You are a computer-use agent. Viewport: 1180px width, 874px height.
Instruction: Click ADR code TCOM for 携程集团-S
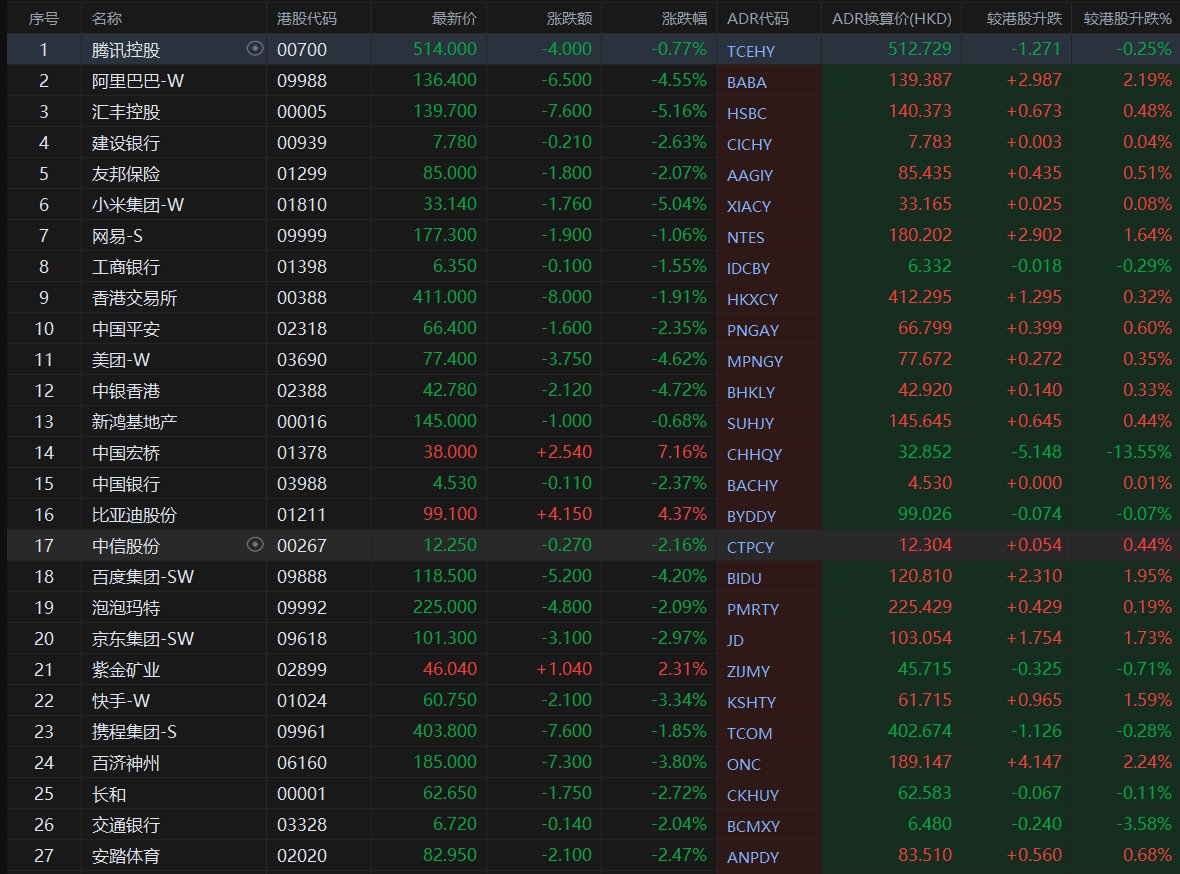pyautogui.click(x=749, y=733)
